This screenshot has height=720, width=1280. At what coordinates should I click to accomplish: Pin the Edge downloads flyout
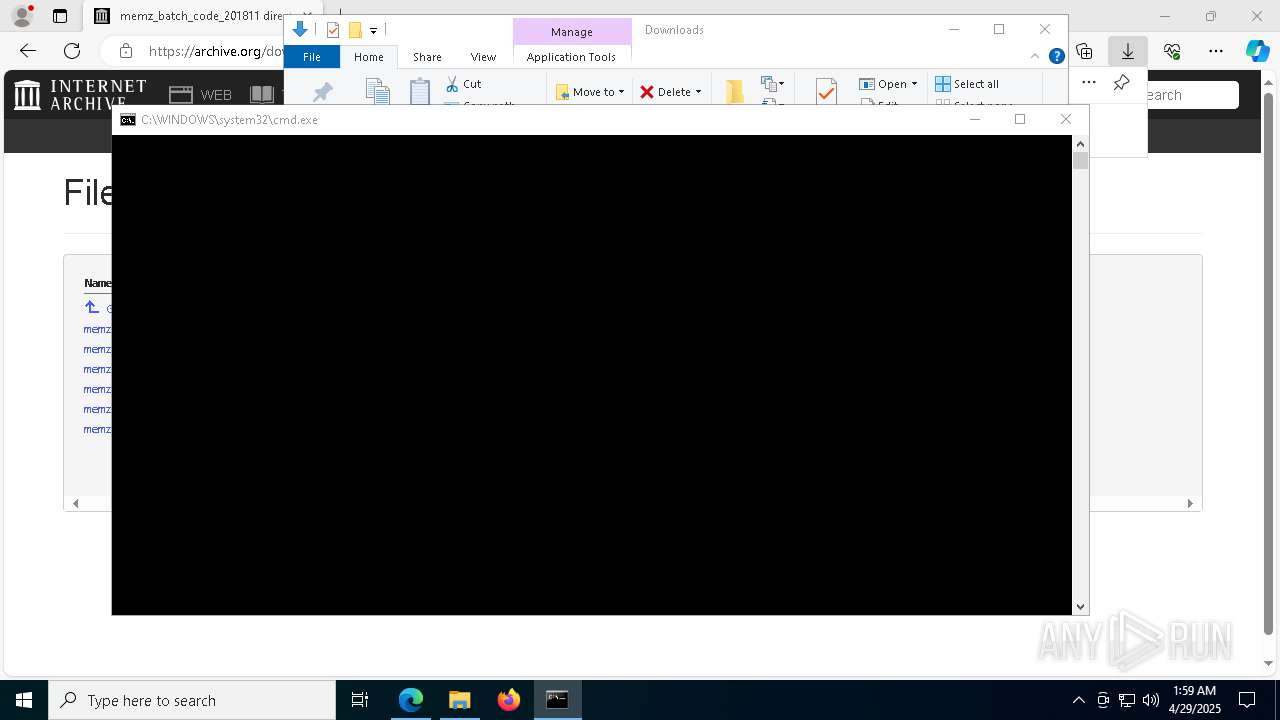click(x=1121, y=83)
